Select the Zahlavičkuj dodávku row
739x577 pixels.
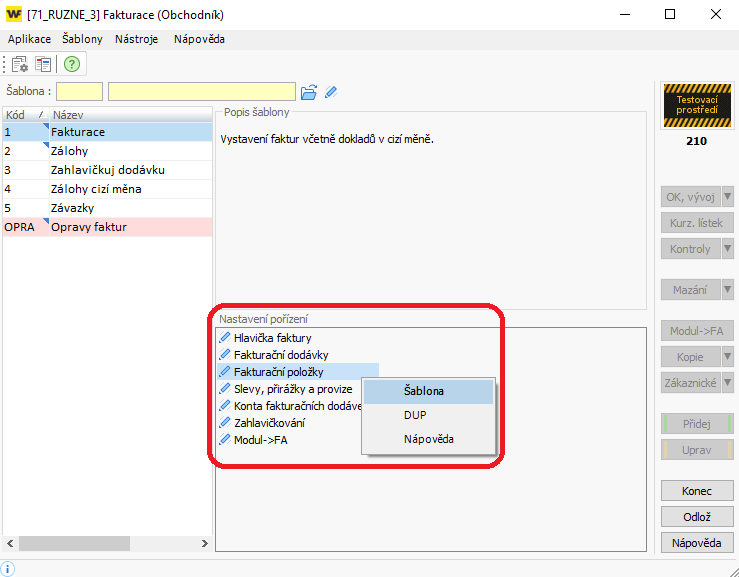[107, 170]
